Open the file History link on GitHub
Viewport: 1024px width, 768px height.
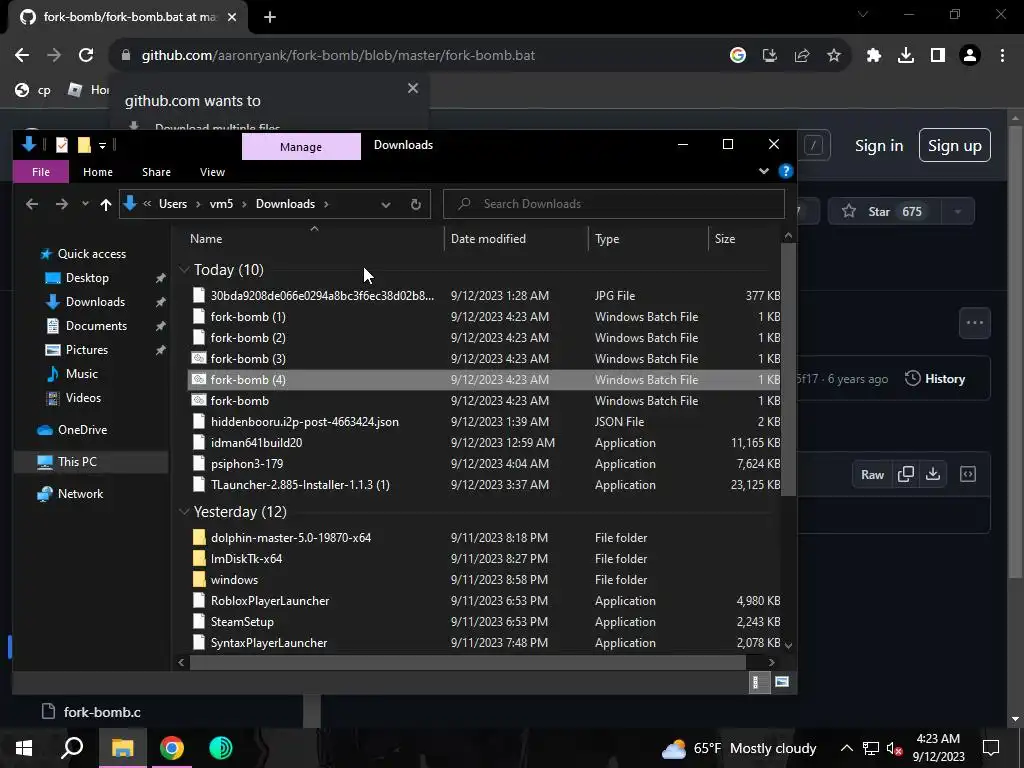click(935, 379)
